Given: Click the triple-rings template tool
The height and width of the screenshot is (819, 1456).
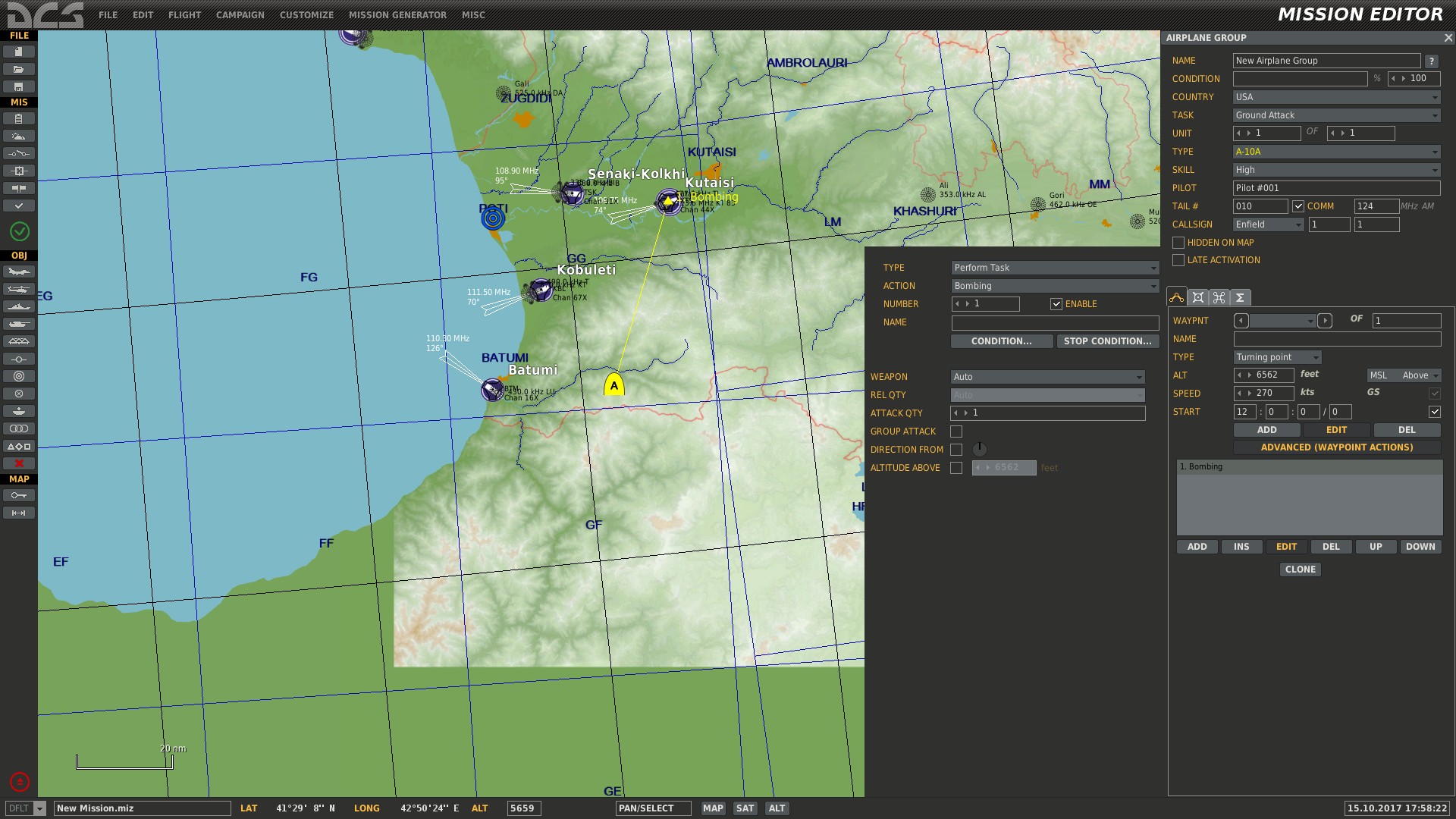Looking at the screenshot, I should 19,428.
